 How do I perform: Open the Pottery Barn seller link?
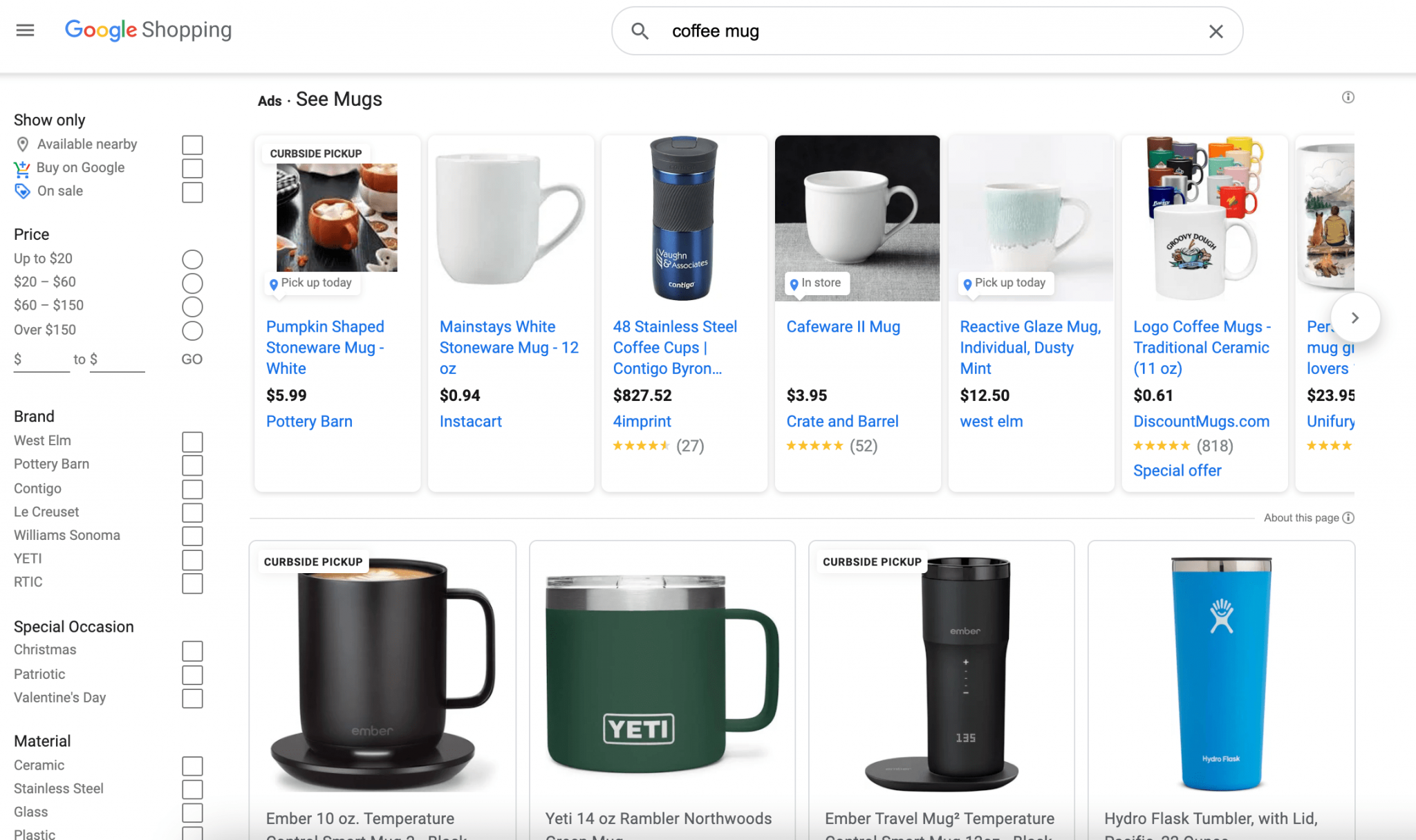point(309,421)
